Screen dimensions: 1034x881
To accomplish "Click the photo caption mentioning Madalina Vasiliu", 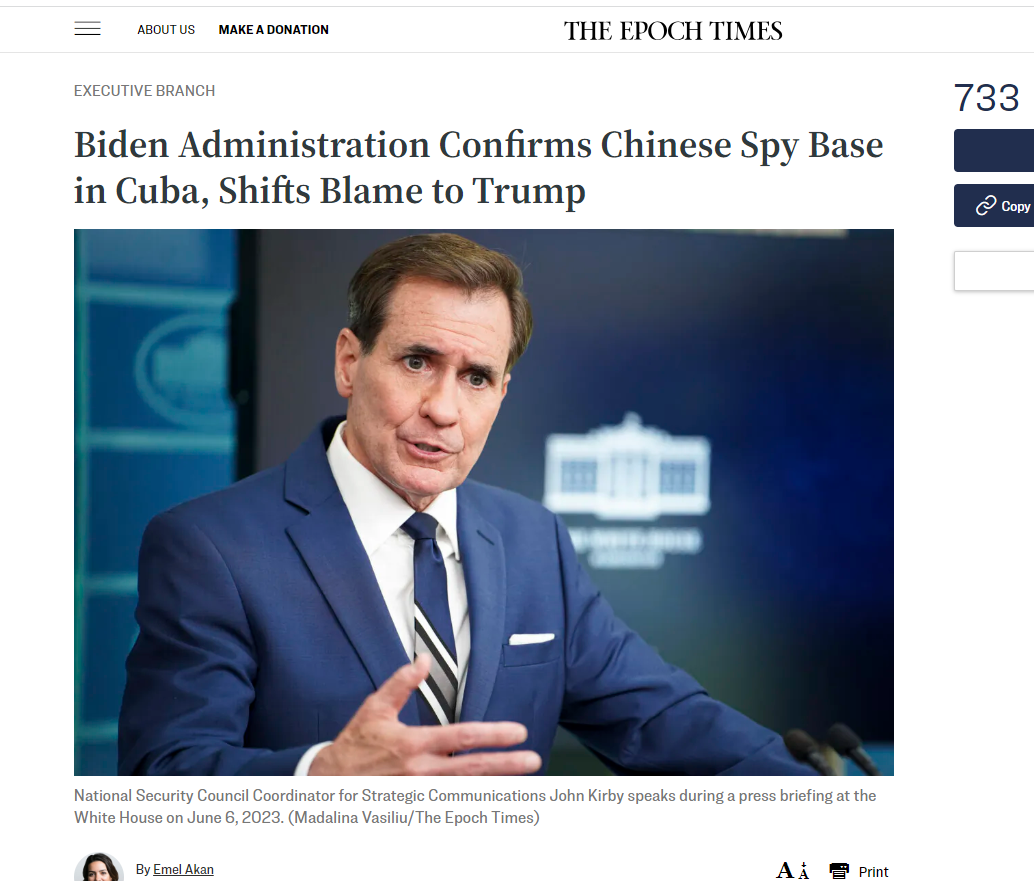I will pyautogui.click(x=475, y=806).
